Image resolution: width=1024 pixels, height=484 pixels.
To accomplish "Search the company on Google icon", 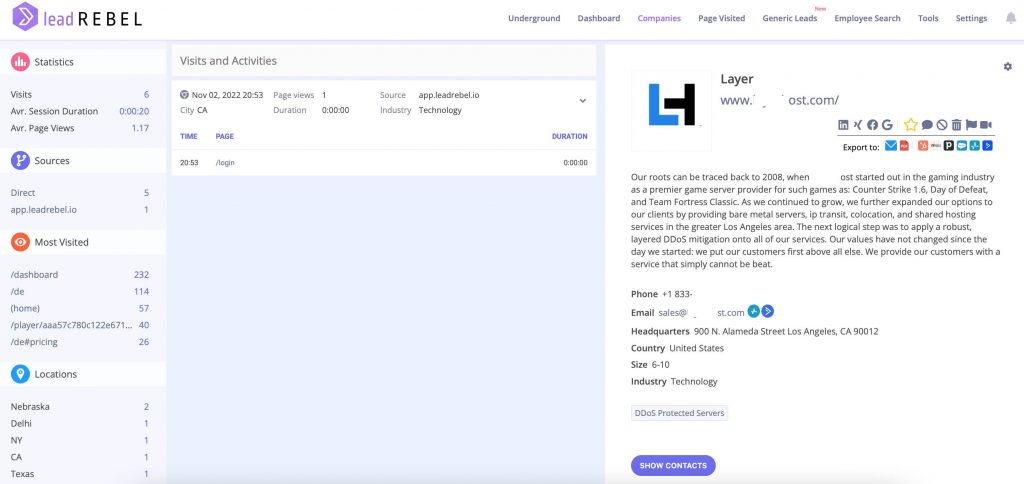I will [x=887, y=125].
